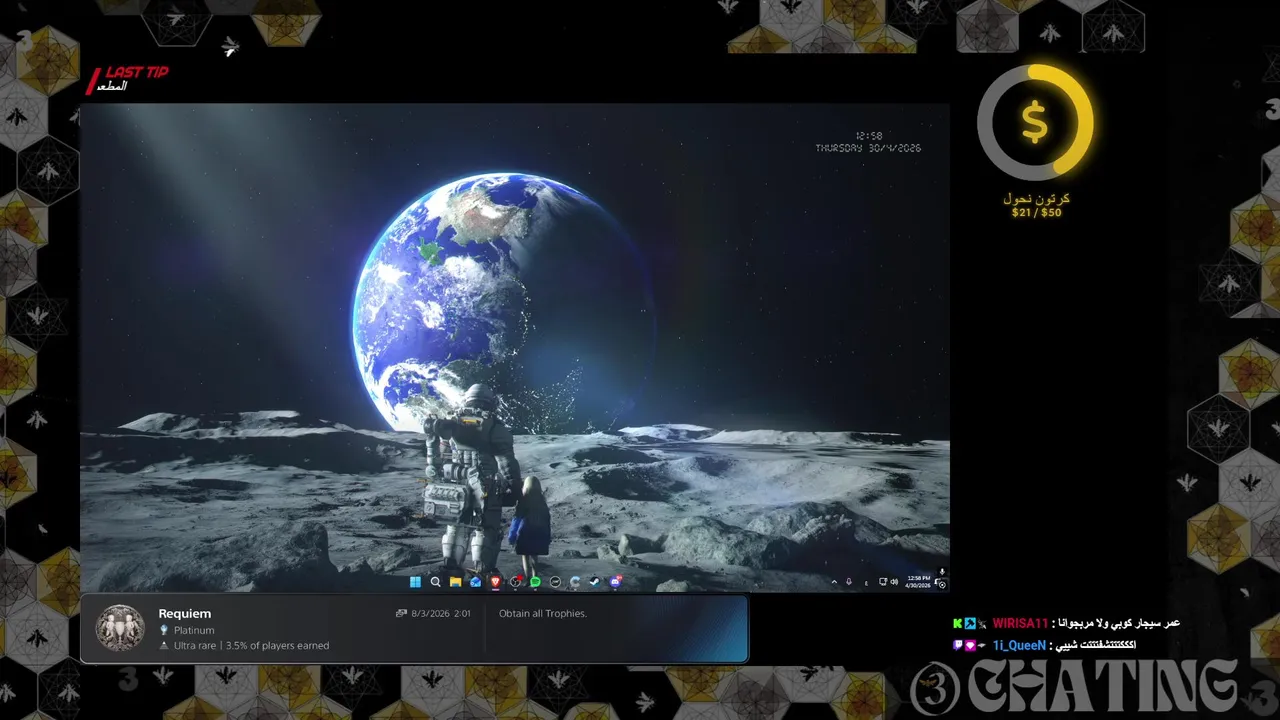Click "THURSDAY 30/4/2026" desktop date widget

pyautogui.click(x=868, y=148)
